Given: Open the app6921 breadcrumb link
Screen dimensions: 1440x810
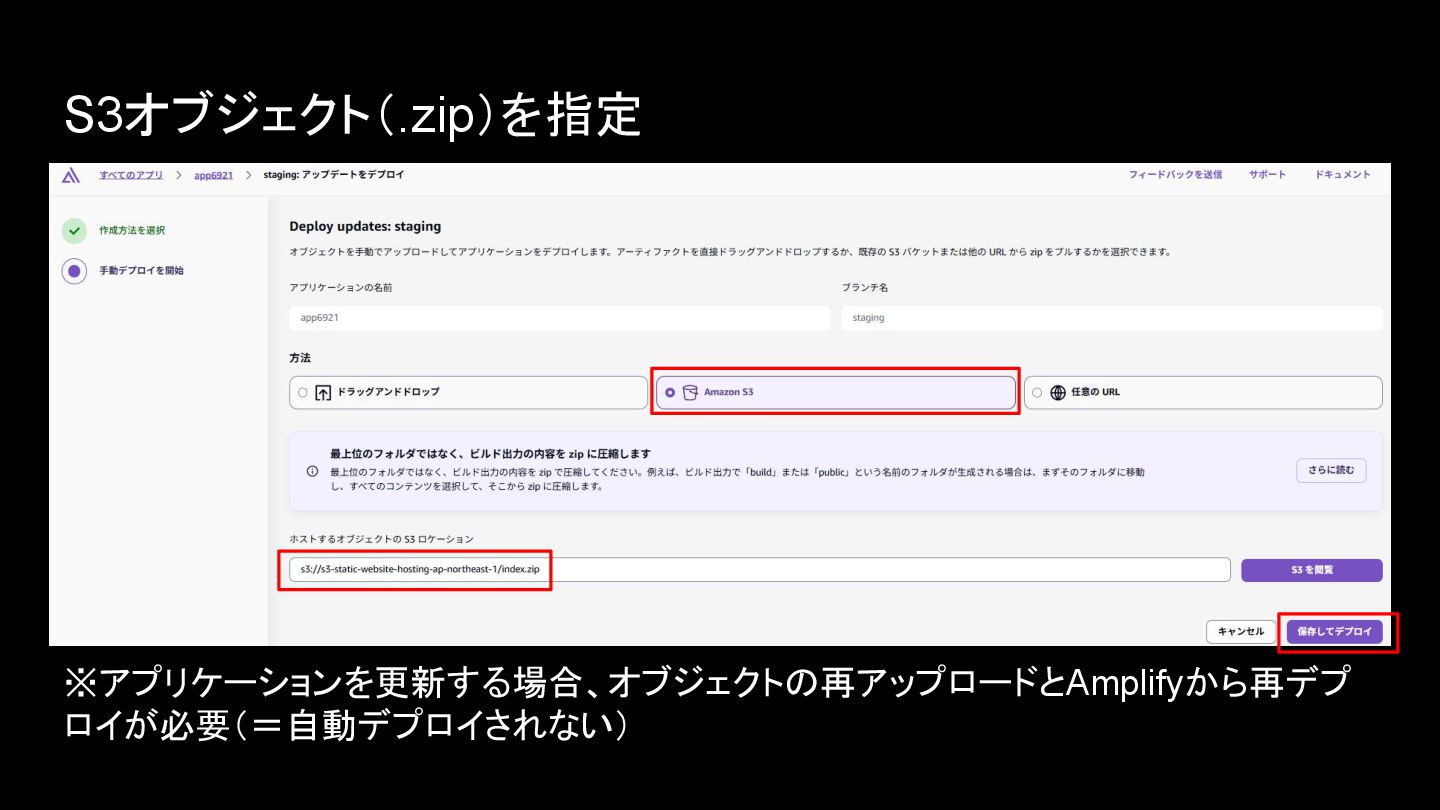Looking at the screenshot, I should (x=213, y=175).
